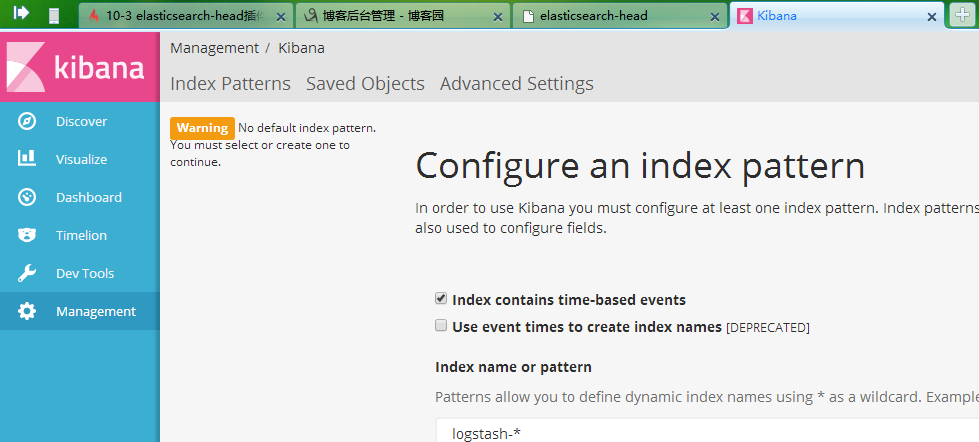Click the orange Warning badge

pyautogui.click(x=202, y=128)
